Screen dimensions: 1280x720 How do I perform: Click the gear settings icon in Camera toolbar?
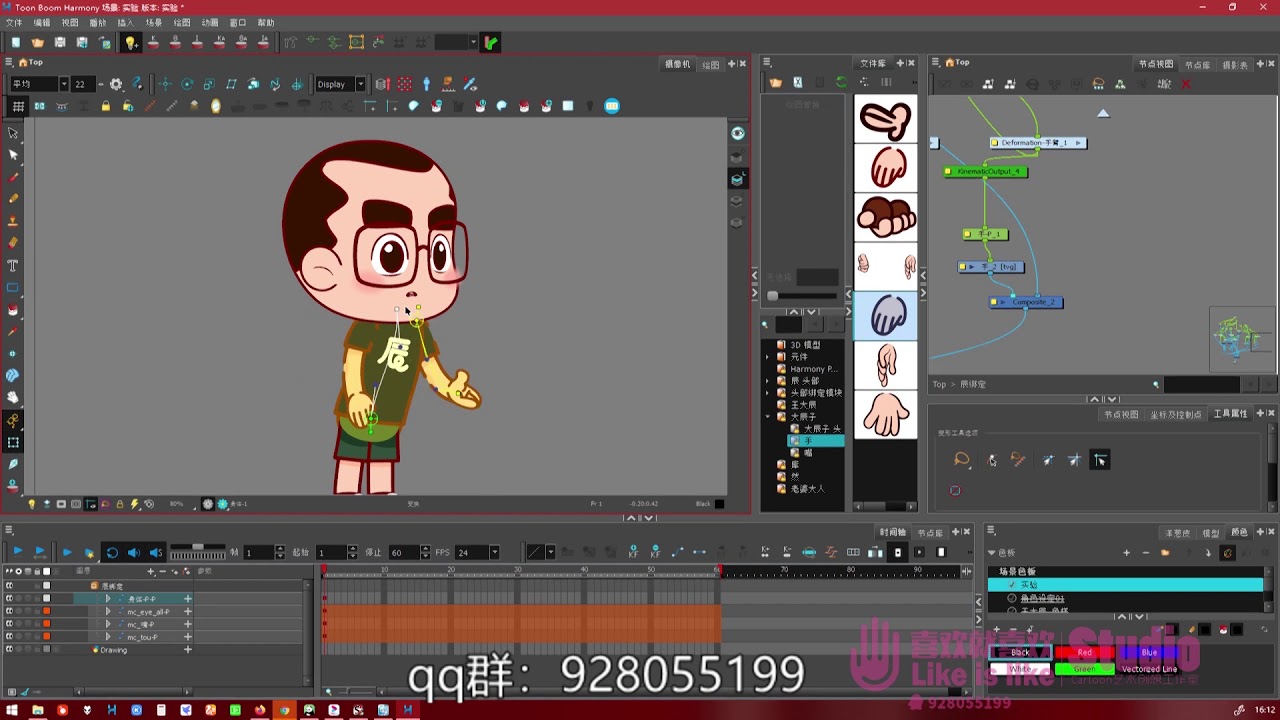[116, 84]
